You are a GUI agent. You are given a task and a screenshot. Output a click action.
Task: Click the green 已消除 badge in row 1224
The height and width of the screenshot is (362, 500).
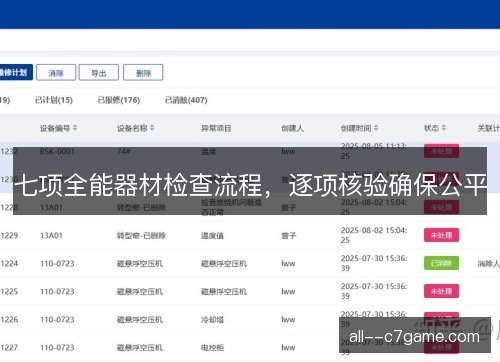tap(441, 263)
